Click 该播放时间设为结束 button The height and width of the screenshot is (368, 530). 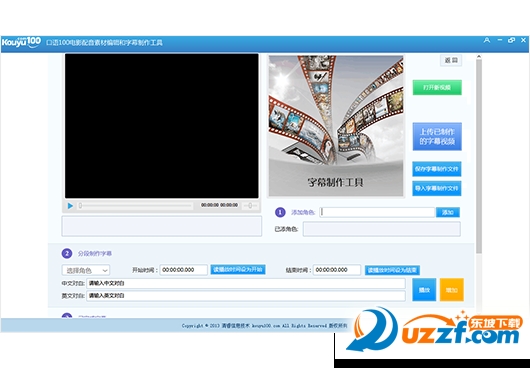pos(392,270)
